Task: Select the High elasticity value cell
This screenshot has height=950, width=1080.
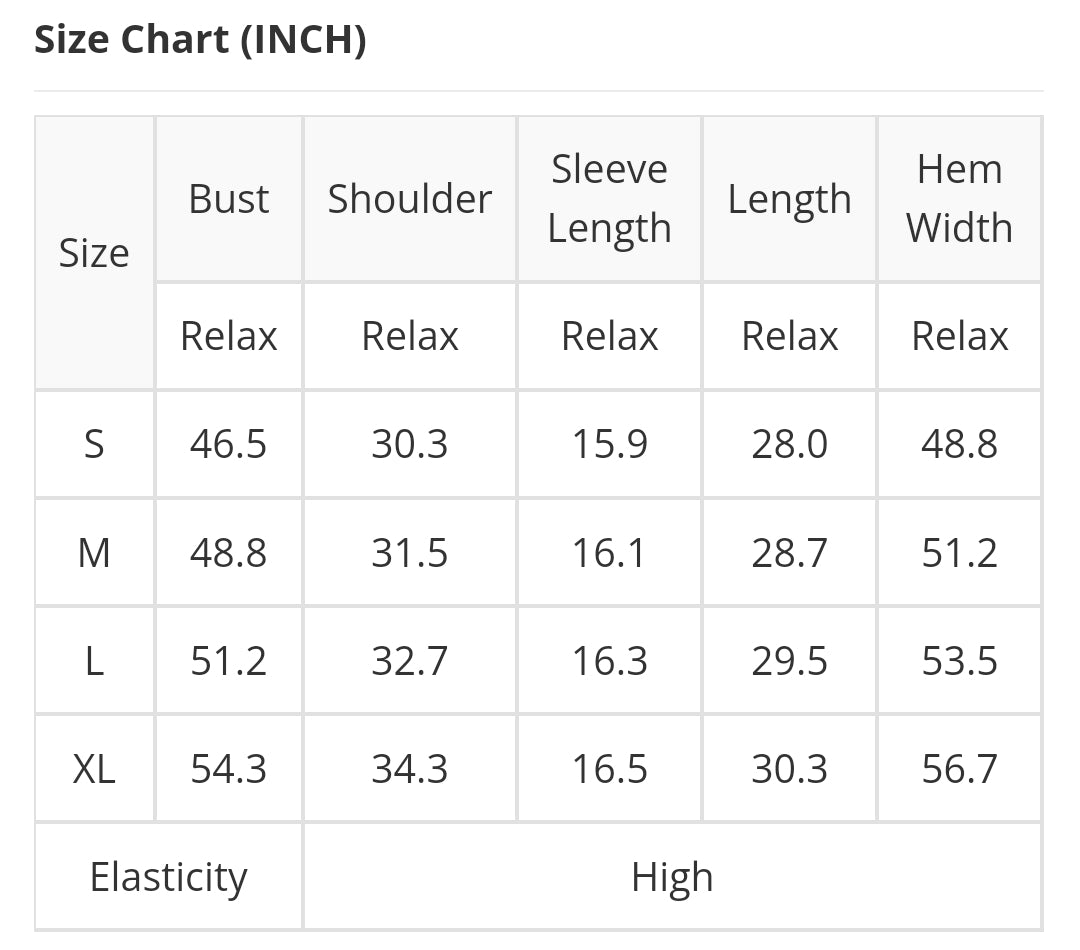Action: tap(672, 877)
